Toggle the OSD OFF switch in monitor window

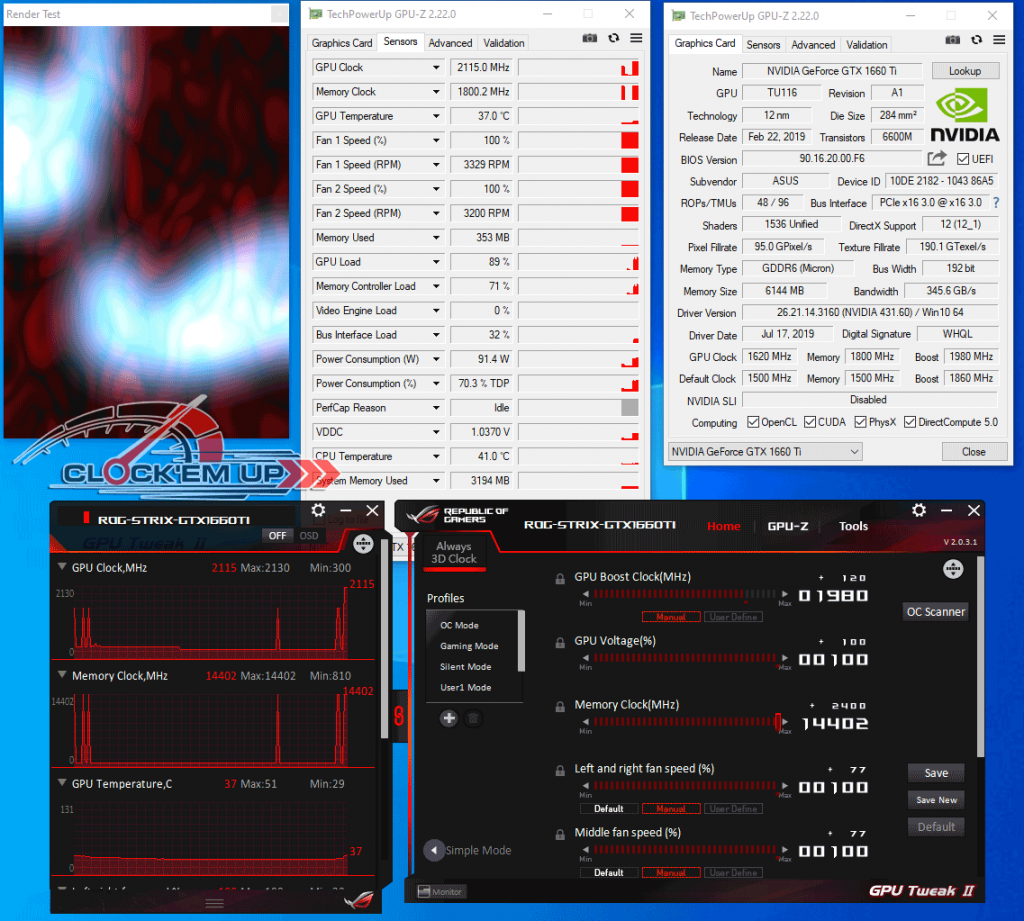pos(279,535)
